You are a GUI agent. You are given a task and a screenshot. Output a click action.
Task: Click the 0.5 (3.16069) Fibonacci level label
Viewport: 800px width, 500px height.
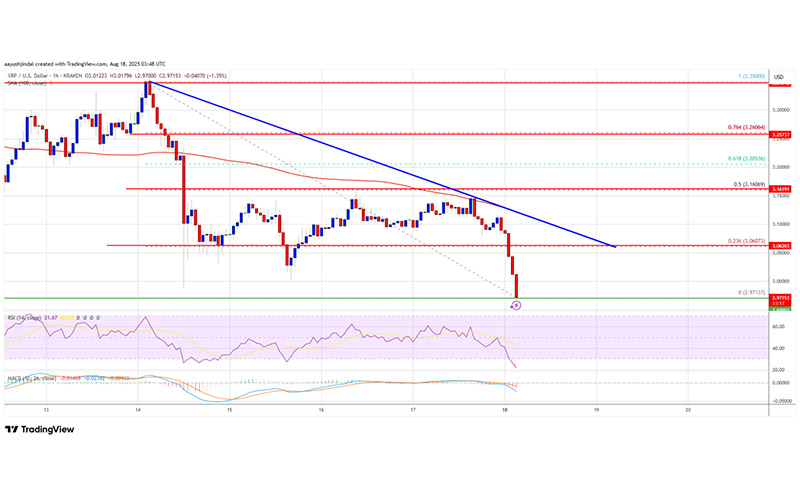749,184
